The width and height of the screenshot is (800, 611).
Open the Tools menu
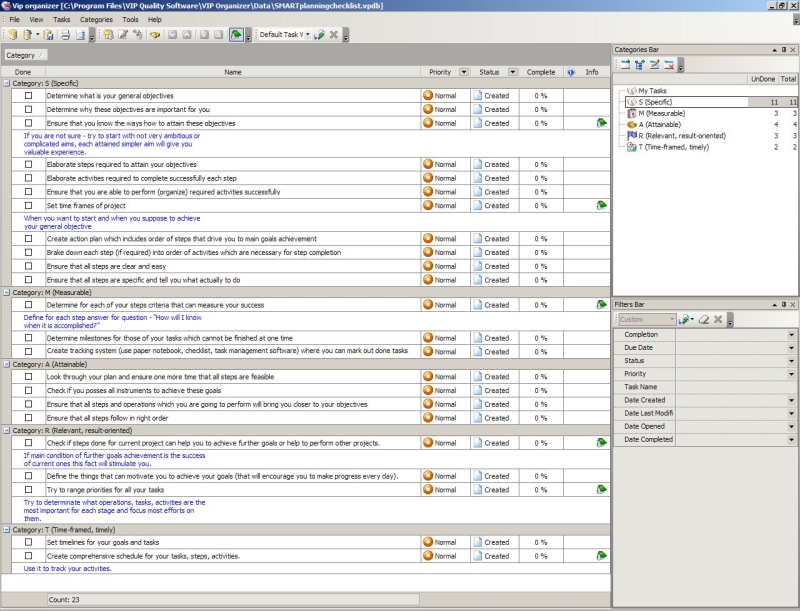[x=130, y=19]
